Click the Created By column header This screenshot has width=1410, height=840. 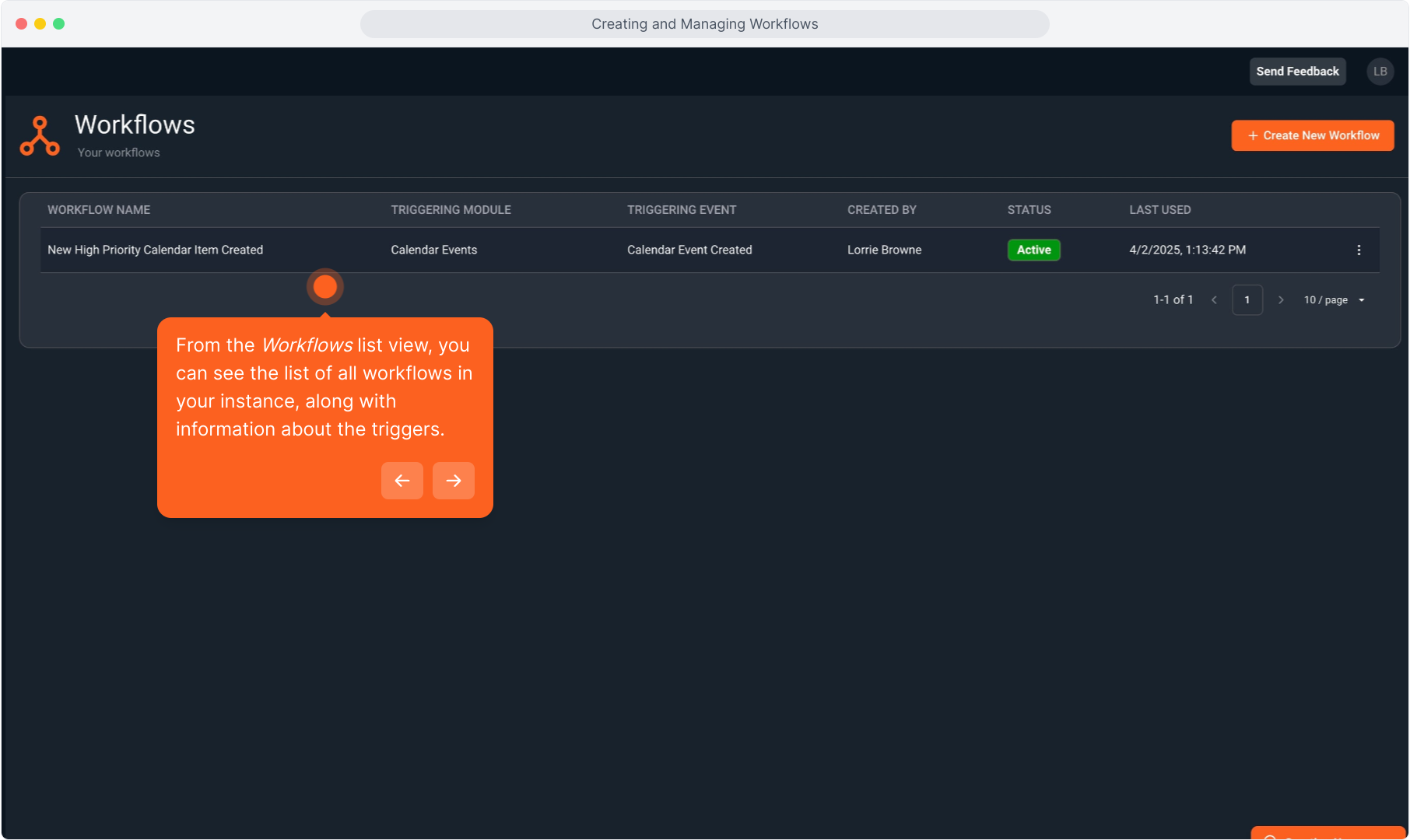(x=882, y=210)
